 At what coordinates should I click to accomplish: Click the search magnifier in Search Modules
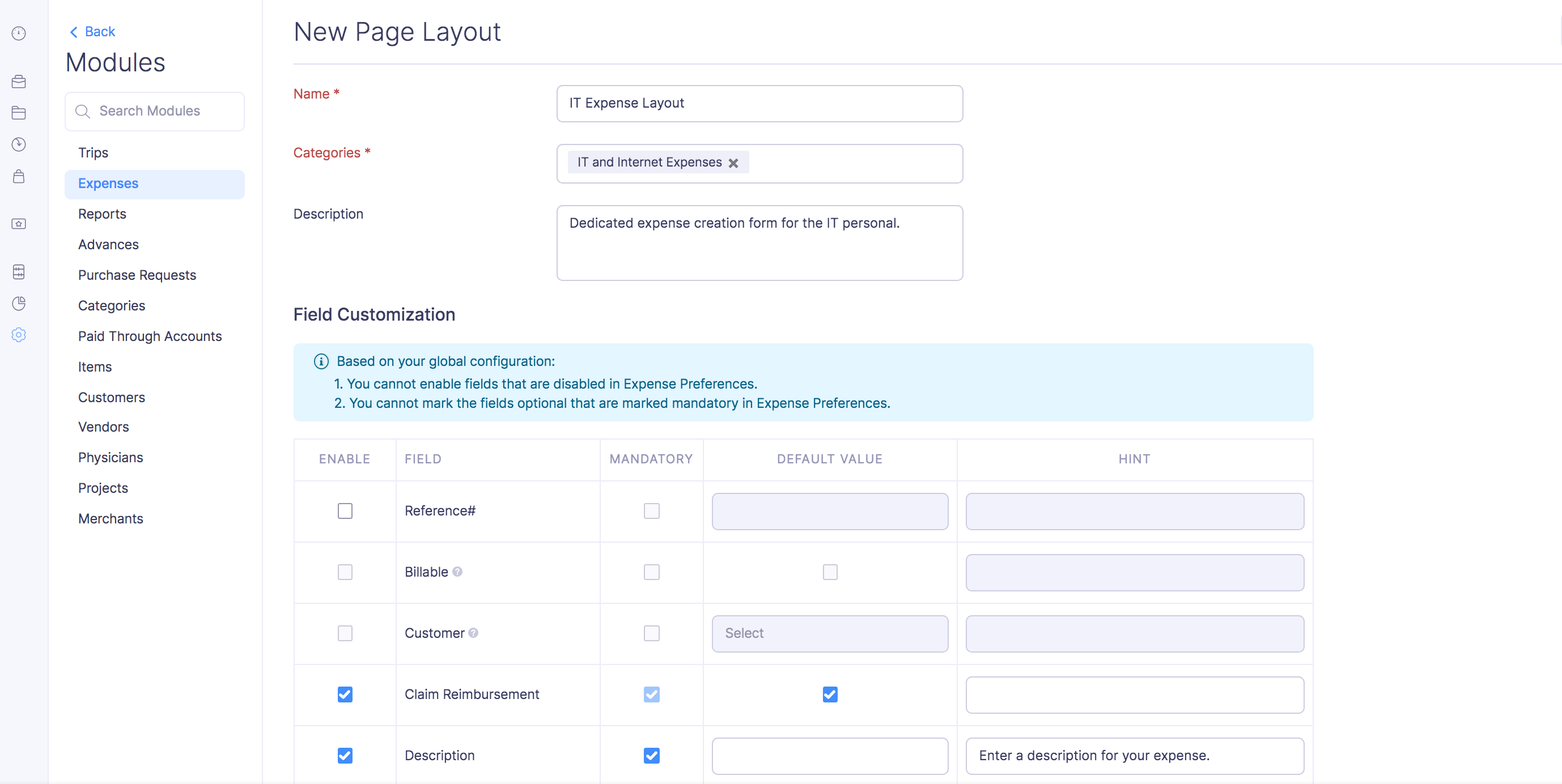83,112
